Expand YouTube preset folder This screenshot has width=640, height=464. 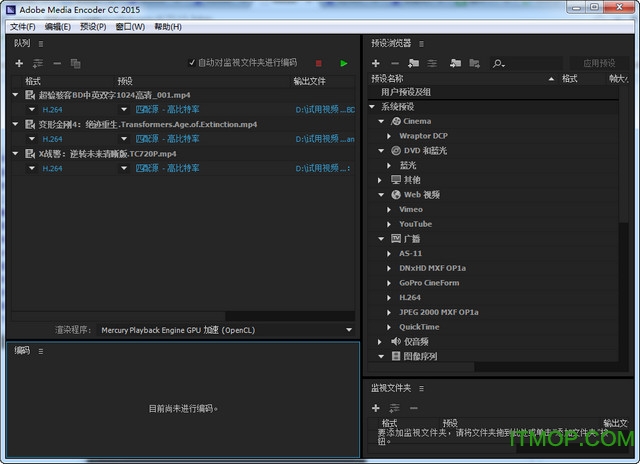tap(389, 224)
